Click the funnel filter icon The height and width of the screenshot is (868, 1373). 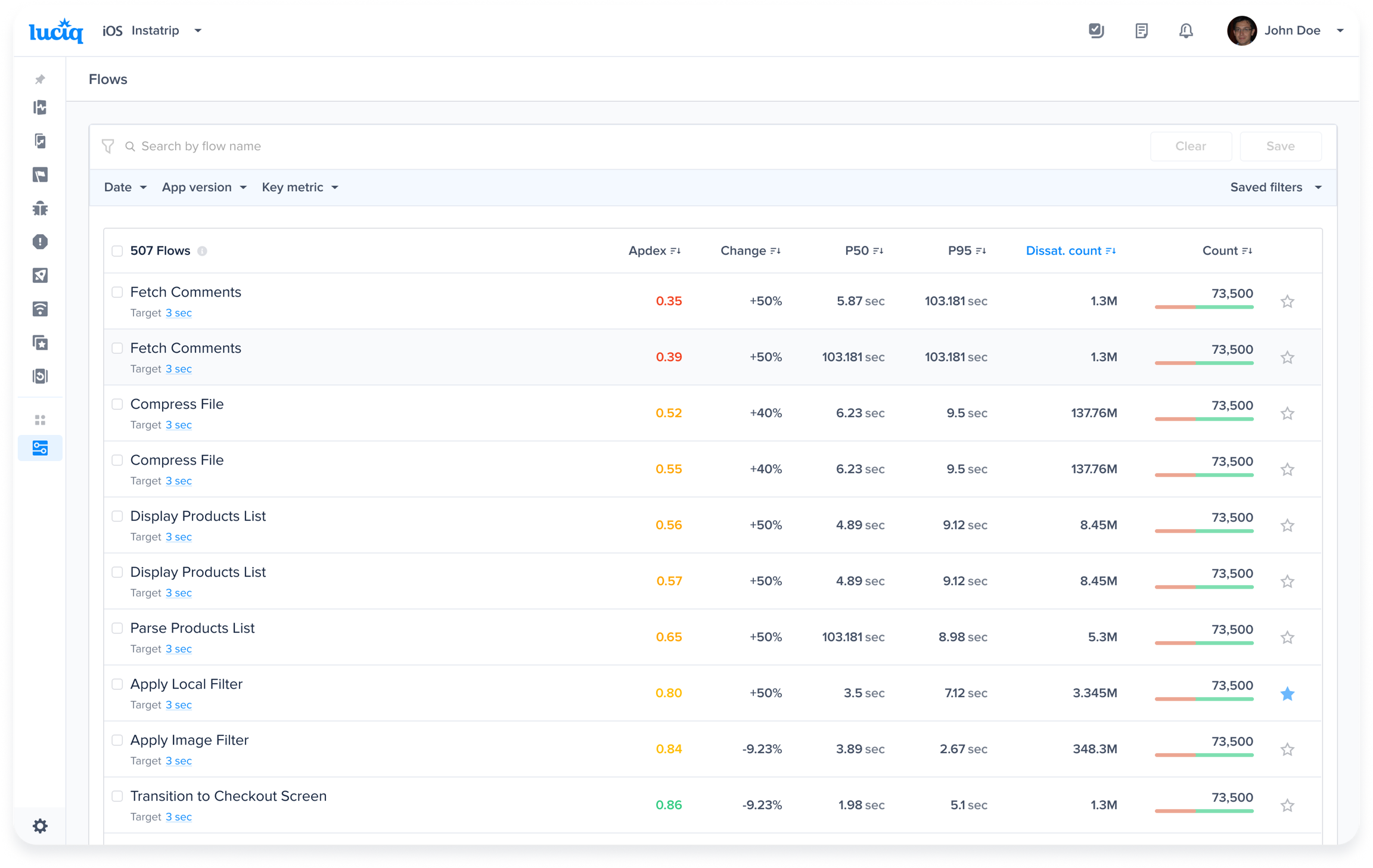[108, 147]
